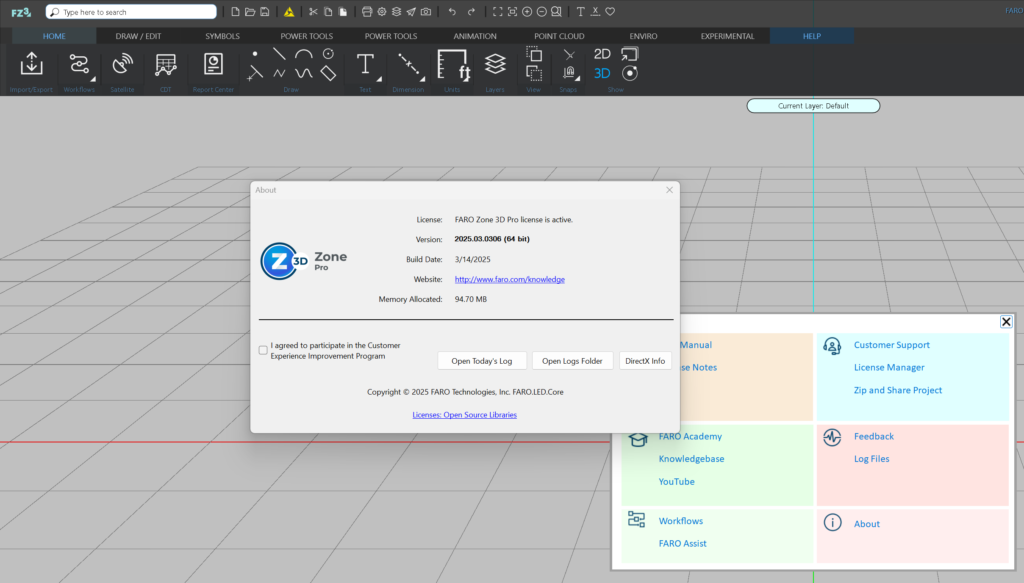This screenshot has width=1024, height=583.
Task: Open the Satellite tool
Action: 121,65
